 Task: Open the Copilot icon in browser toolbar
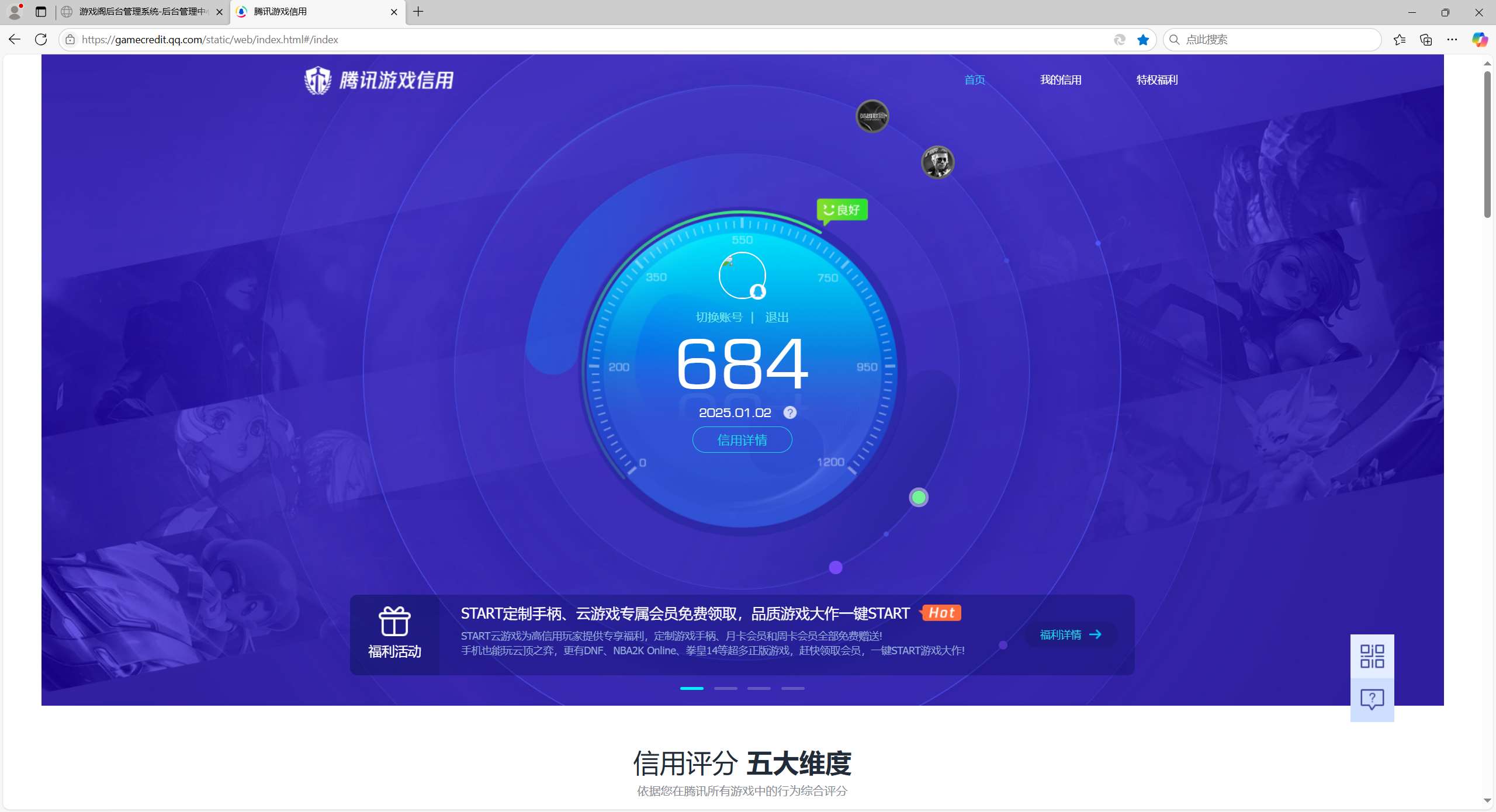(x=1479, y=40)
